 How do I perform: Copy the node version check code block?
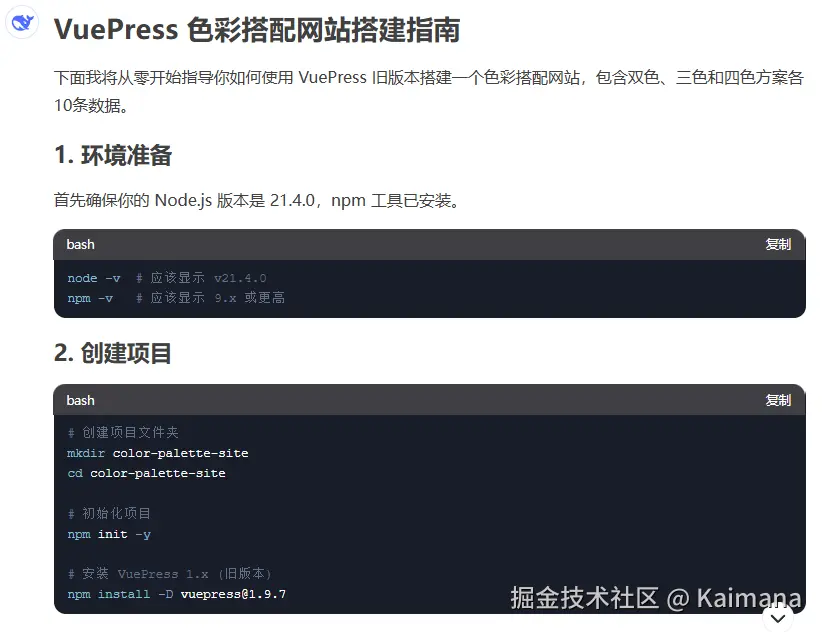click(x=777, y=245)
